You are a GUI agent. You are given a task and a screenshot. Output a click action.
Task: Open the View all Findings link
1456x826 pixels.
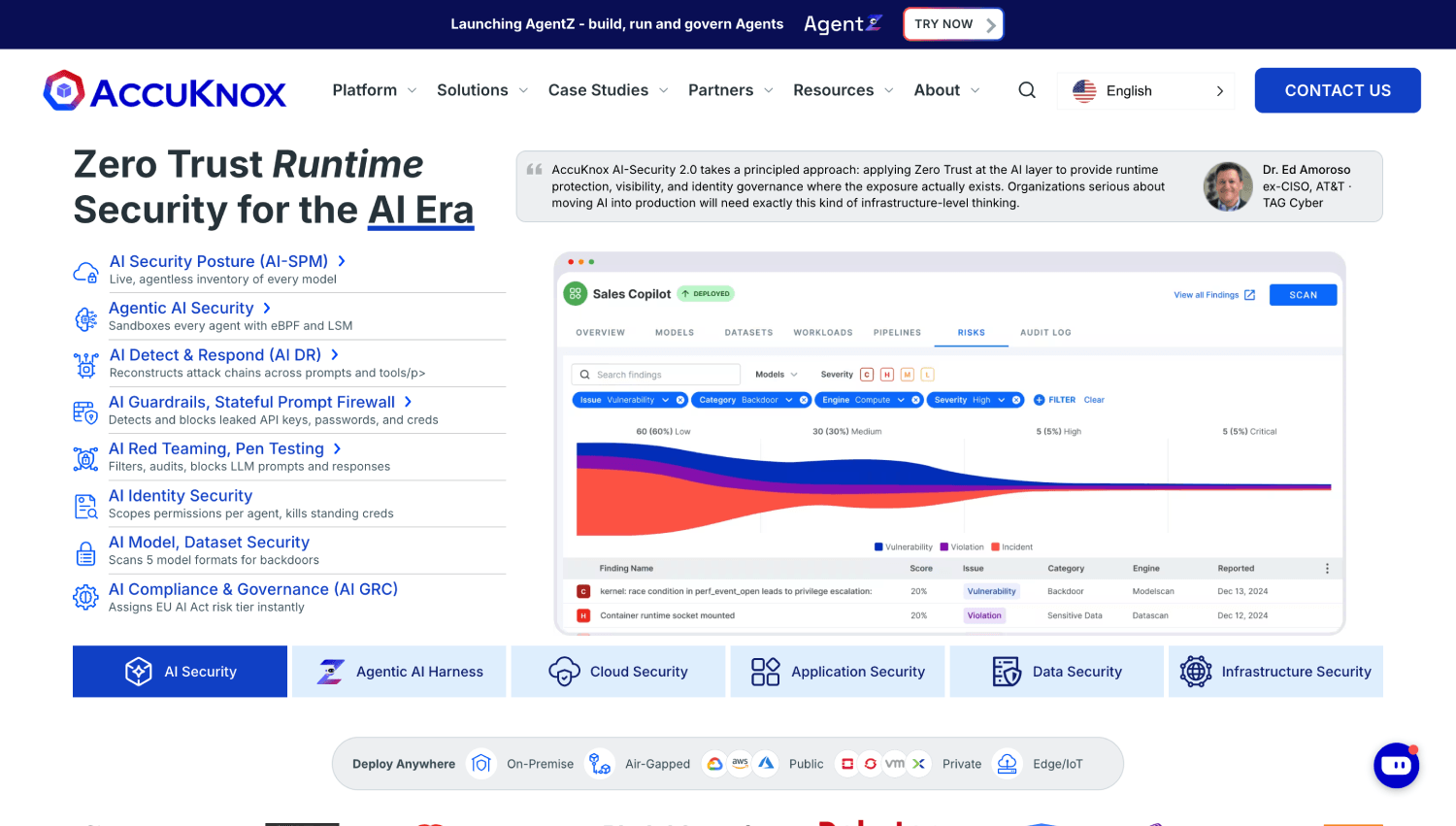pyautogui.click(x=1214, y=295)
